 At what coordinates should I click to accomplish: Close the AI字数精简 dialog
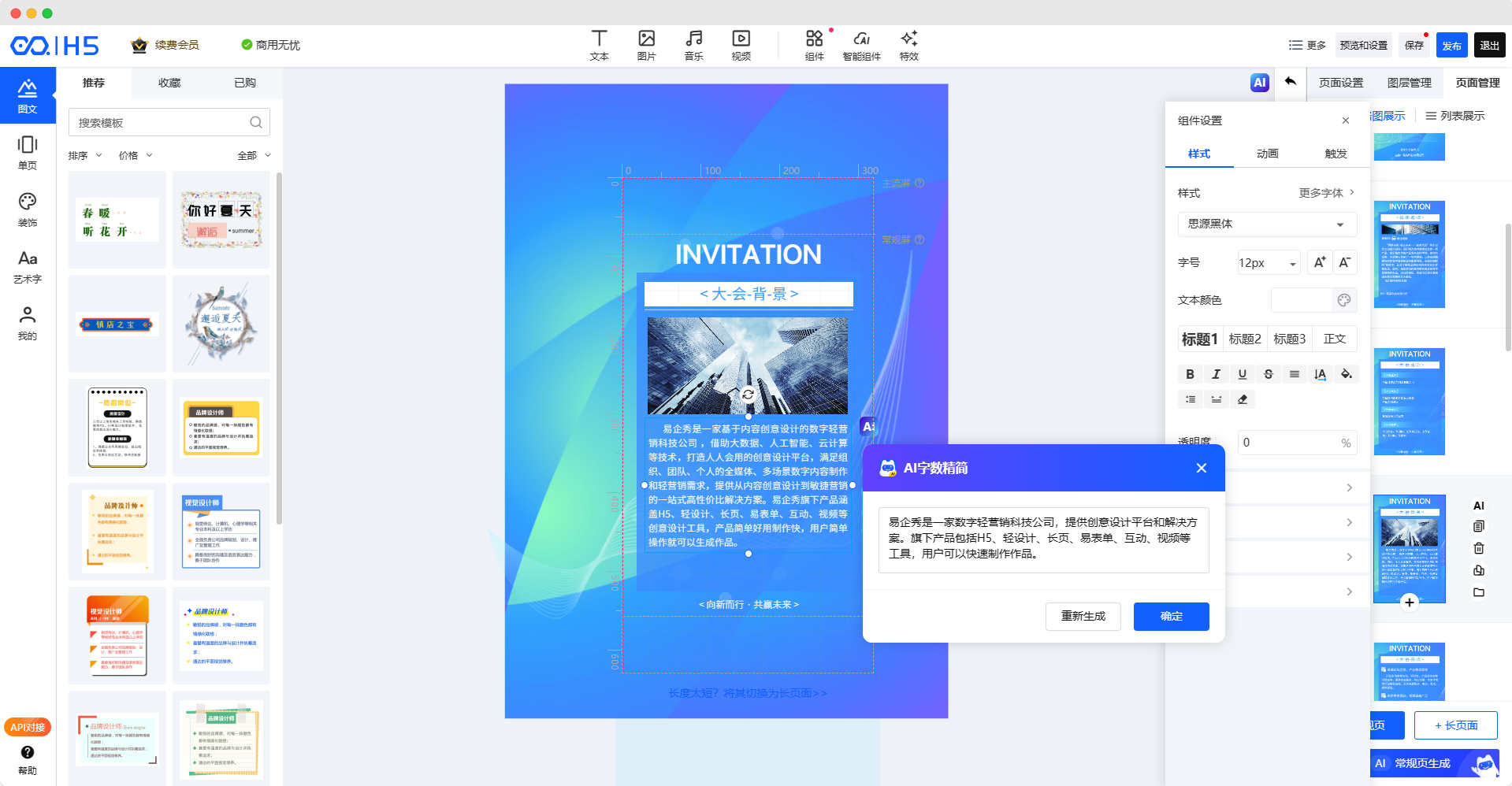tap(1202, 468)
